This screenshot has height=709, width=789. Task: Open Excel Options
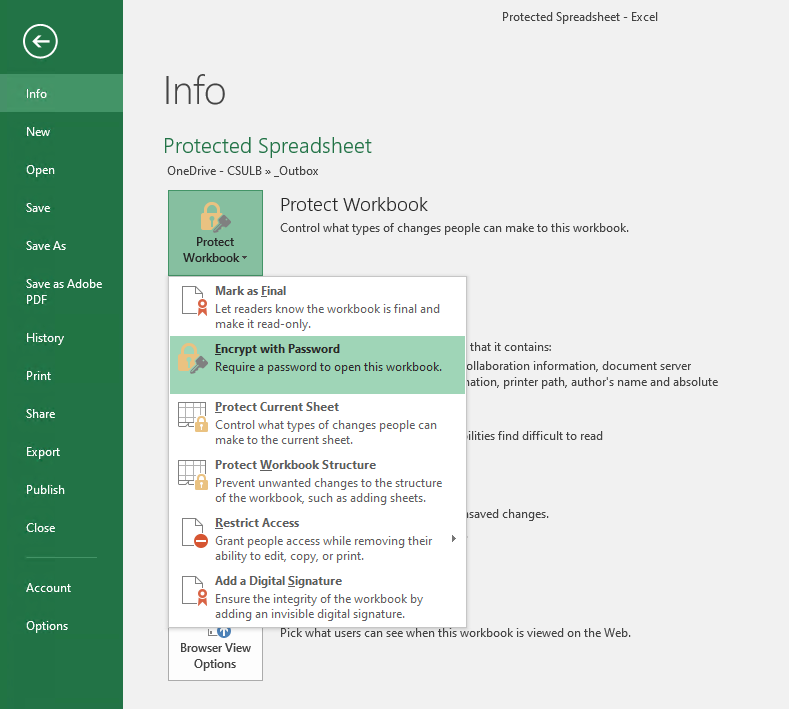click(61, 626)
